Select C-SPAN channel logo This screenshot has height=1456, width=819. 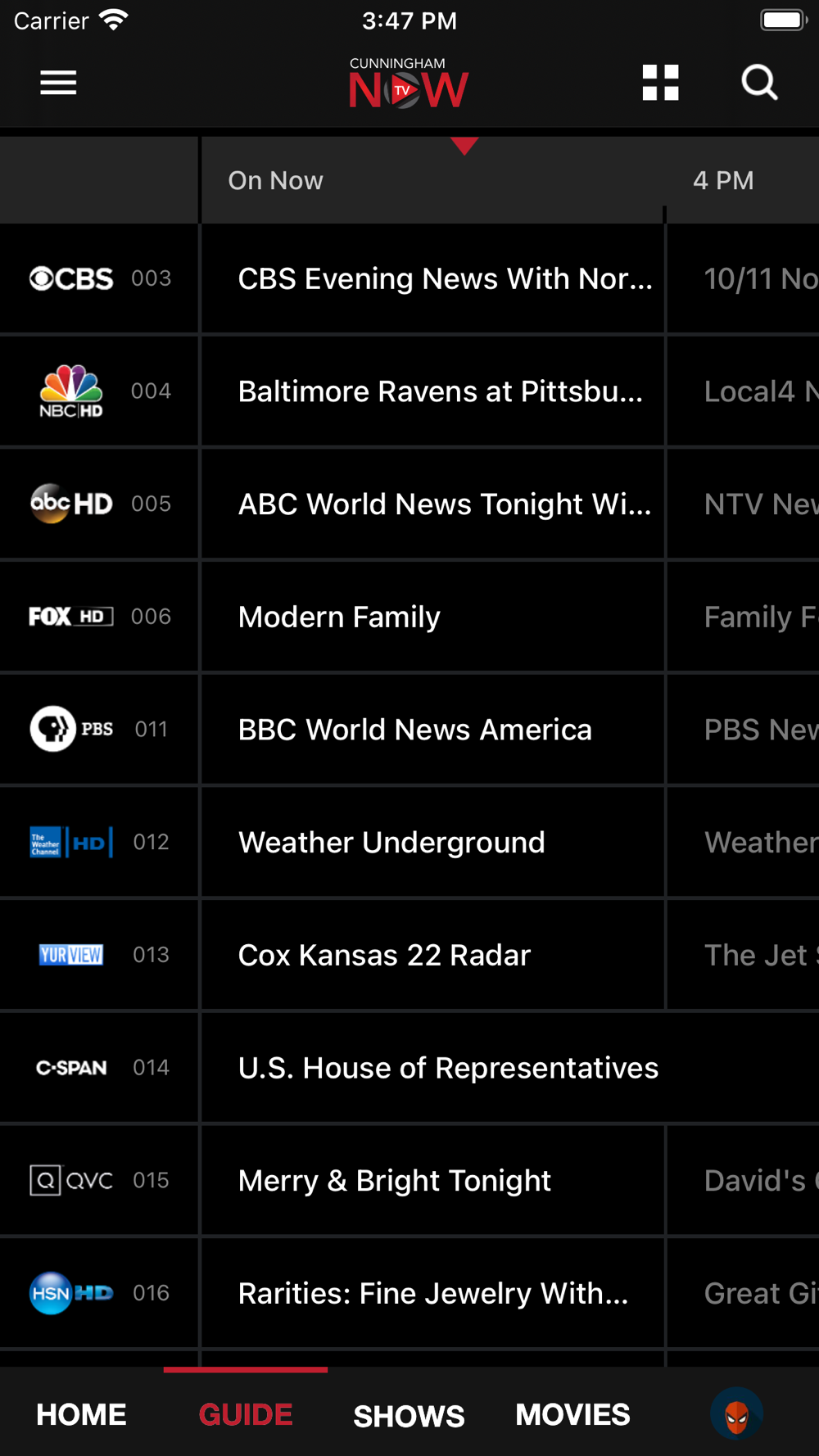point(71,1068)
